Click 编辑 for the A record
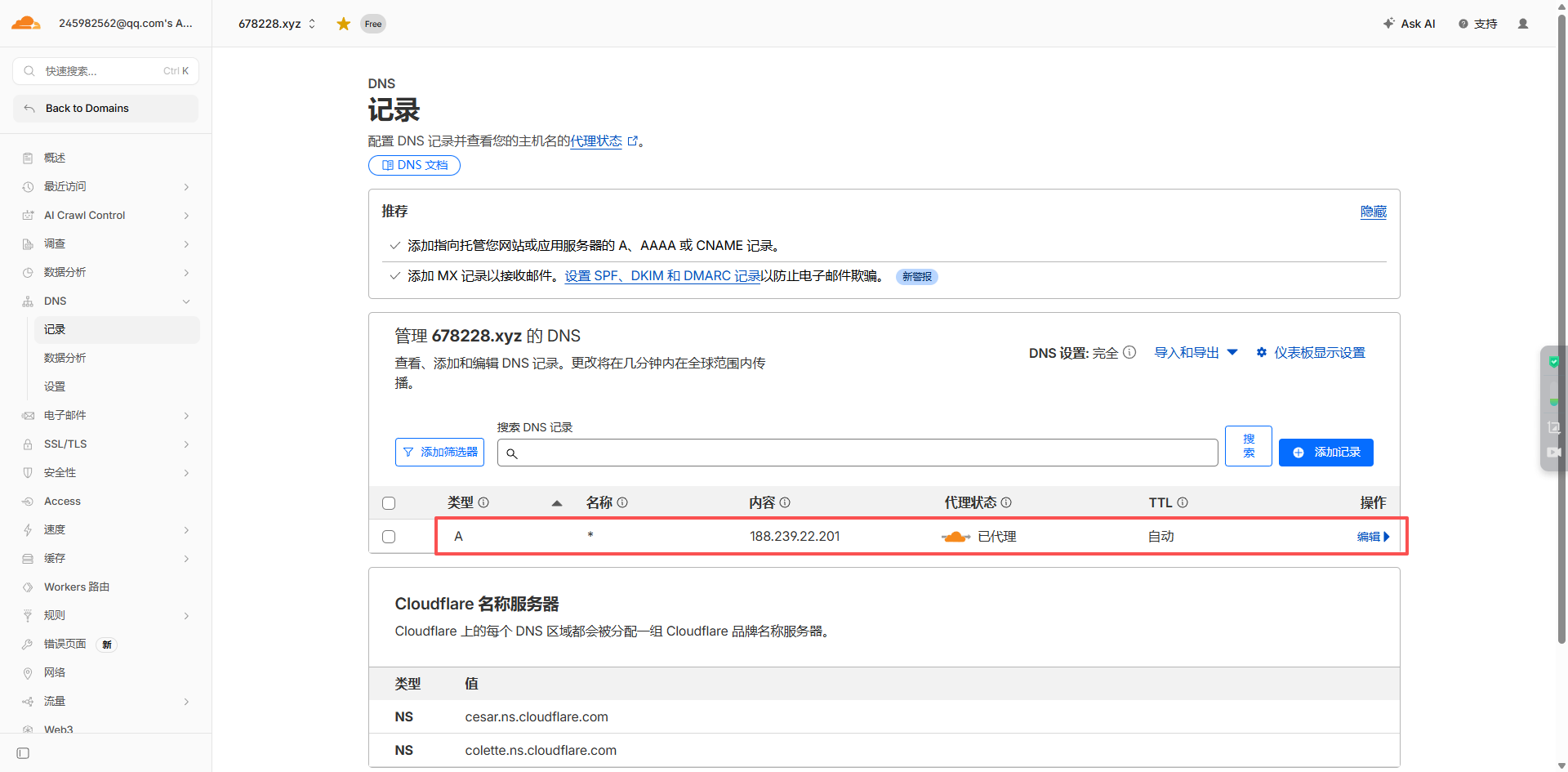The image size is (1568, 772). click(x=1373, y=537)
